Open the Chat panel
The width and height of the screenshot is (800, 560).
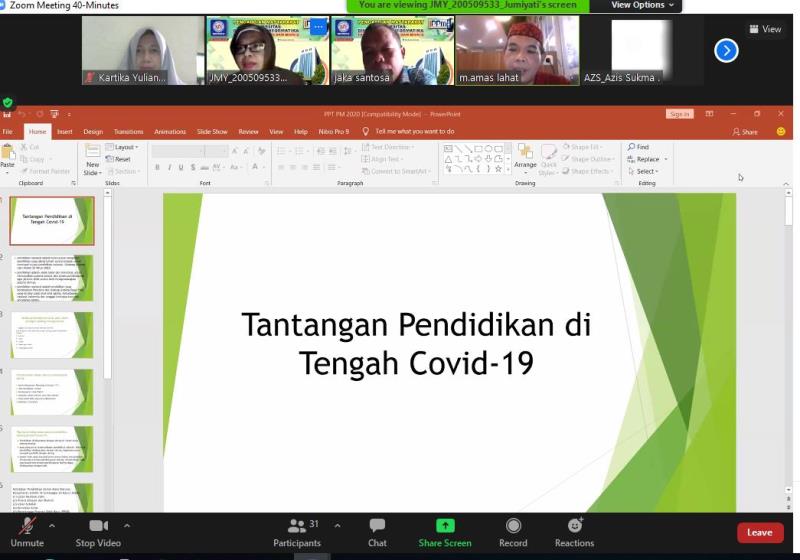[377, 531]
